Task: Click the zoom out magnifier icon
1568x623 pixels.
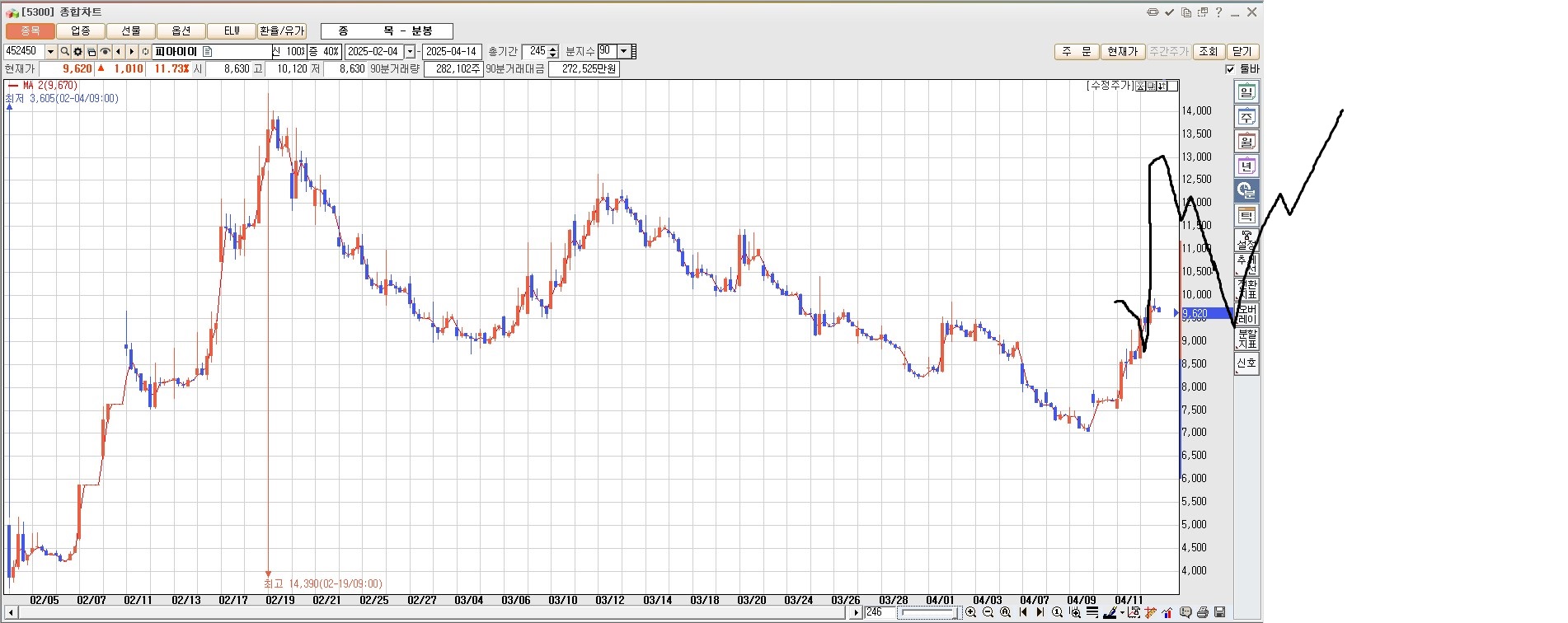Action: 988,612
